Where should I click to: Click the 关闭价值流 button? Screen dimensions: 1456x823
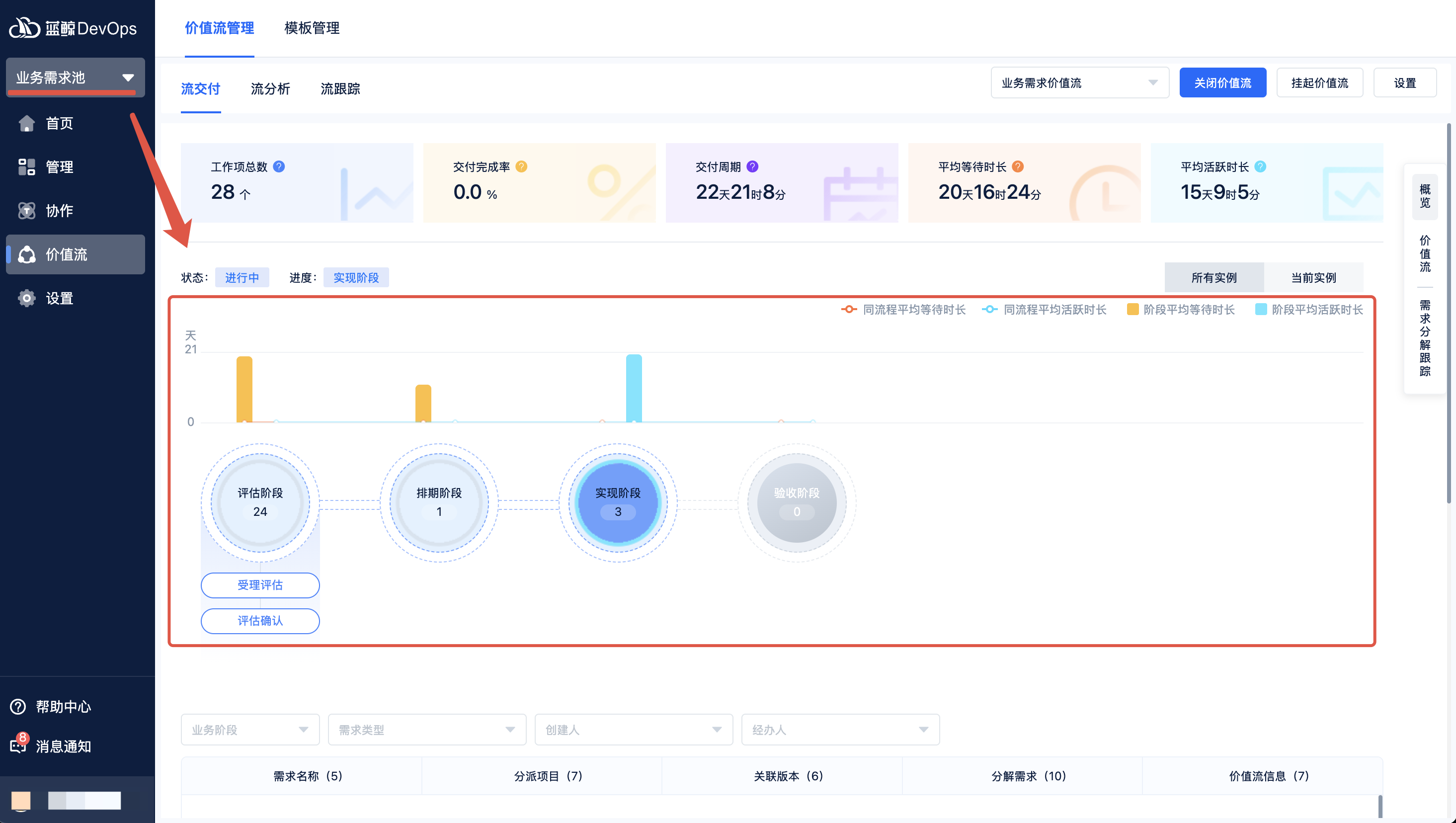(x=1222, y=83)
